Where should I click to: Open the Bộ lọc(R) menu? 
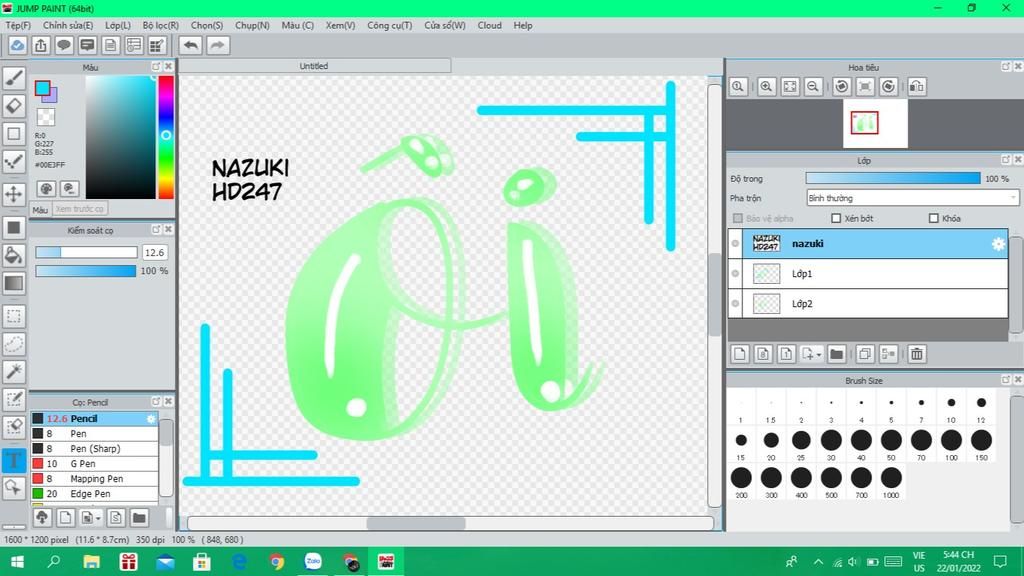point(161,25)
